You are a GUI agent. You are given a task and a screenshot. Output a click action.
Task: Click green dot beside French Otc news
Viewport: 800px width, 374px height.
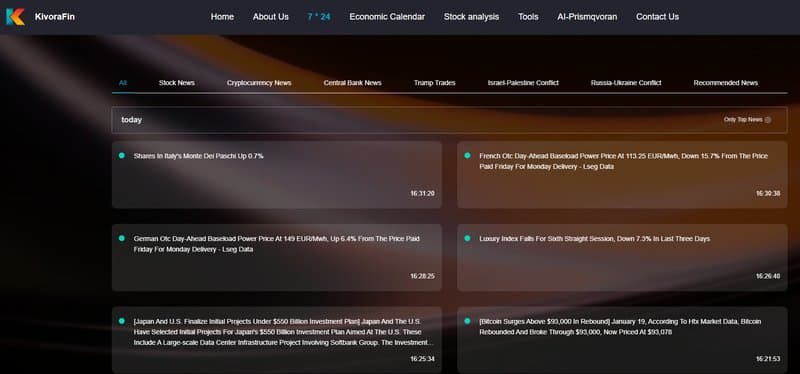[x=467, y=156]
